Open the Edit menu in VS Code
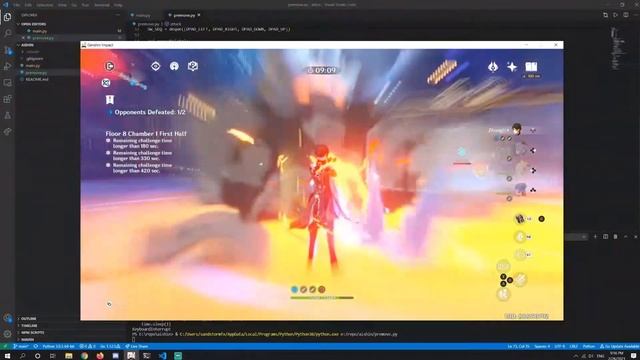The width and height of the screenshot is (640, 360). pyautogui.click(x=28, y=5)
